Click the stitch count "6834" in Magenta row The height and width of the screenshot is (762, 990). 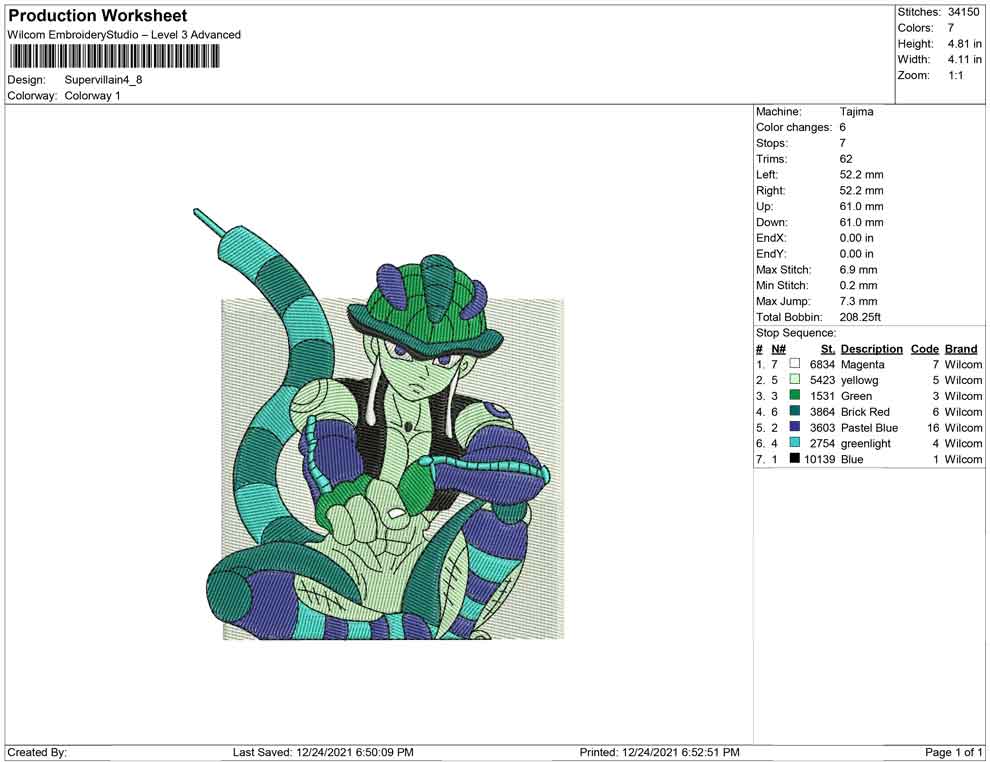823,364
